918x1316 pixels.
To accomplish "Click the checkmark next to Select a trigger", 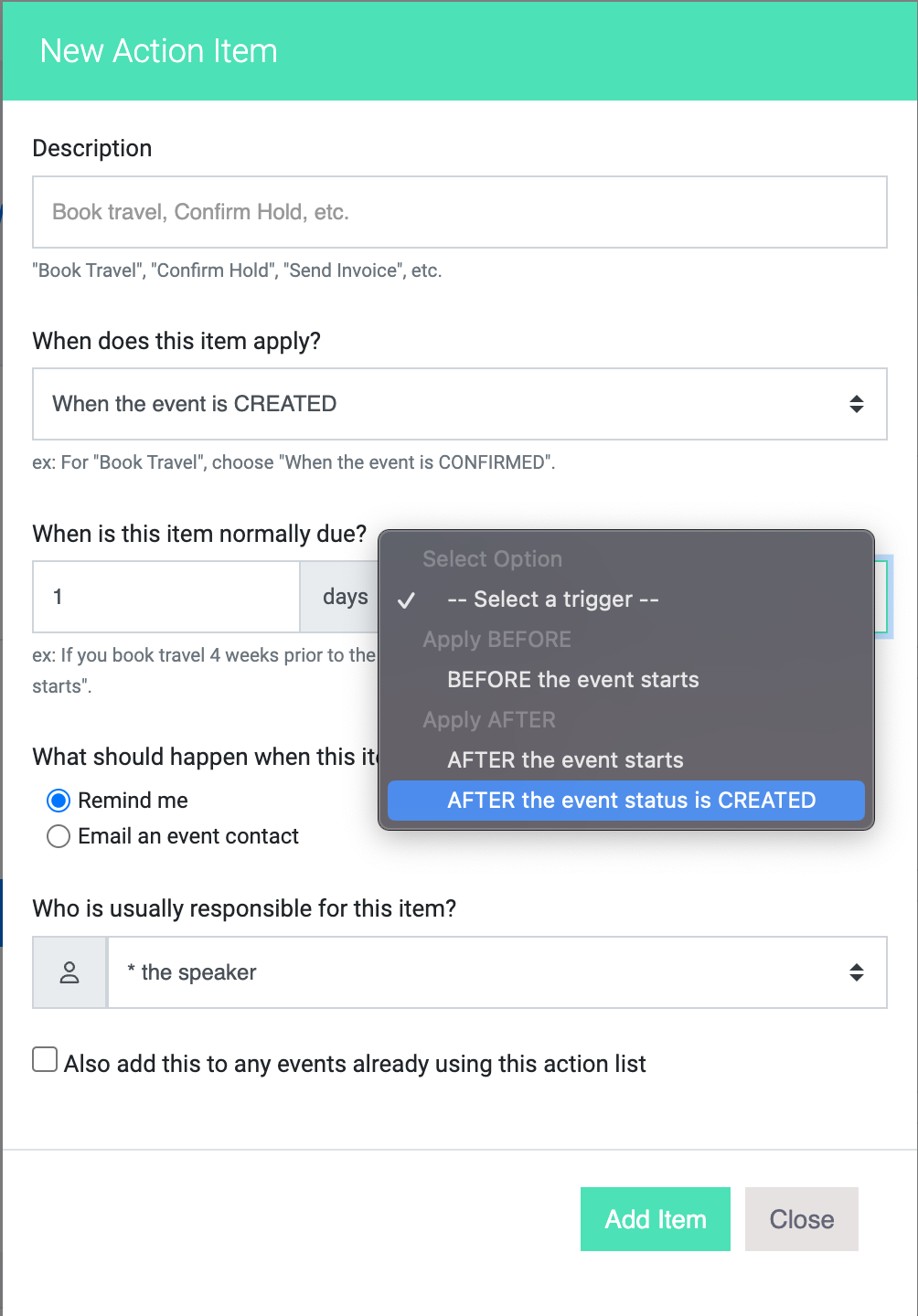I will click(407, 600).
